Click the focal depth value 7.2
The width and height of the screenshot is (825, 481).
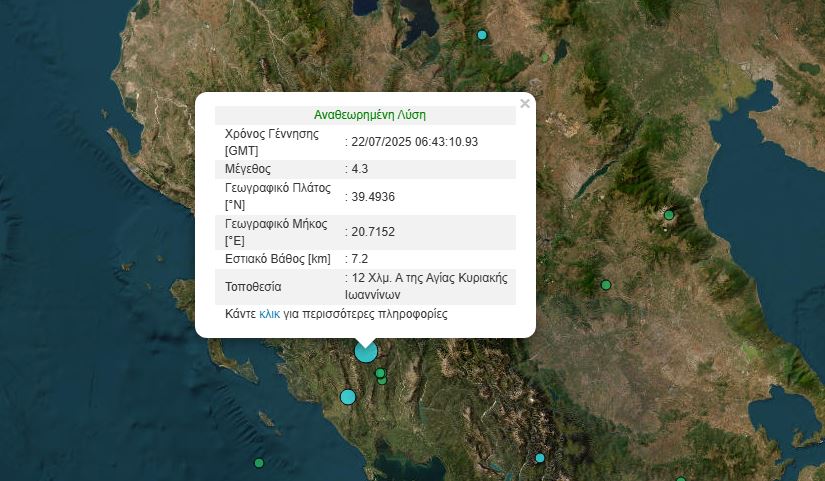pos(359,259)
